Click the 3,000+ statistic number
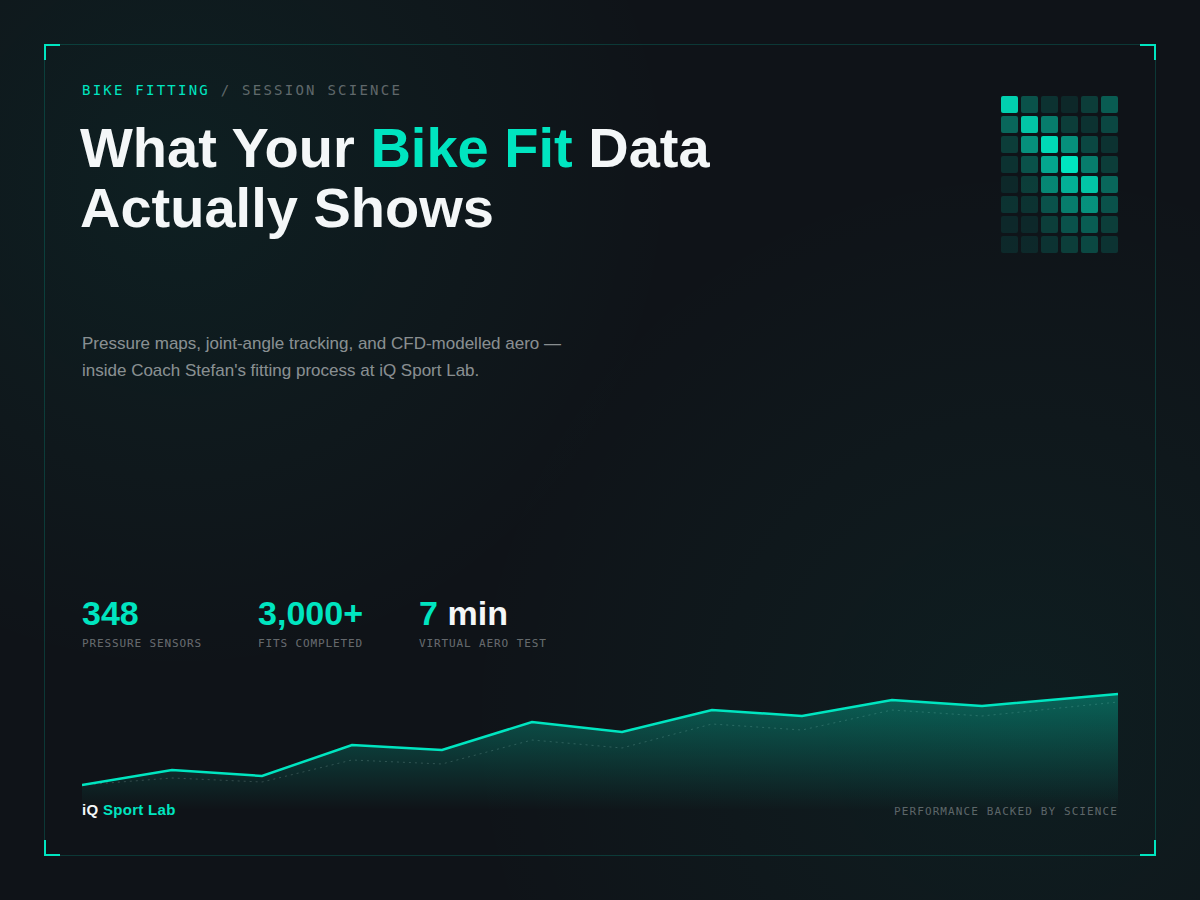This screenshot has width=1200, height=900. point(310,613)
